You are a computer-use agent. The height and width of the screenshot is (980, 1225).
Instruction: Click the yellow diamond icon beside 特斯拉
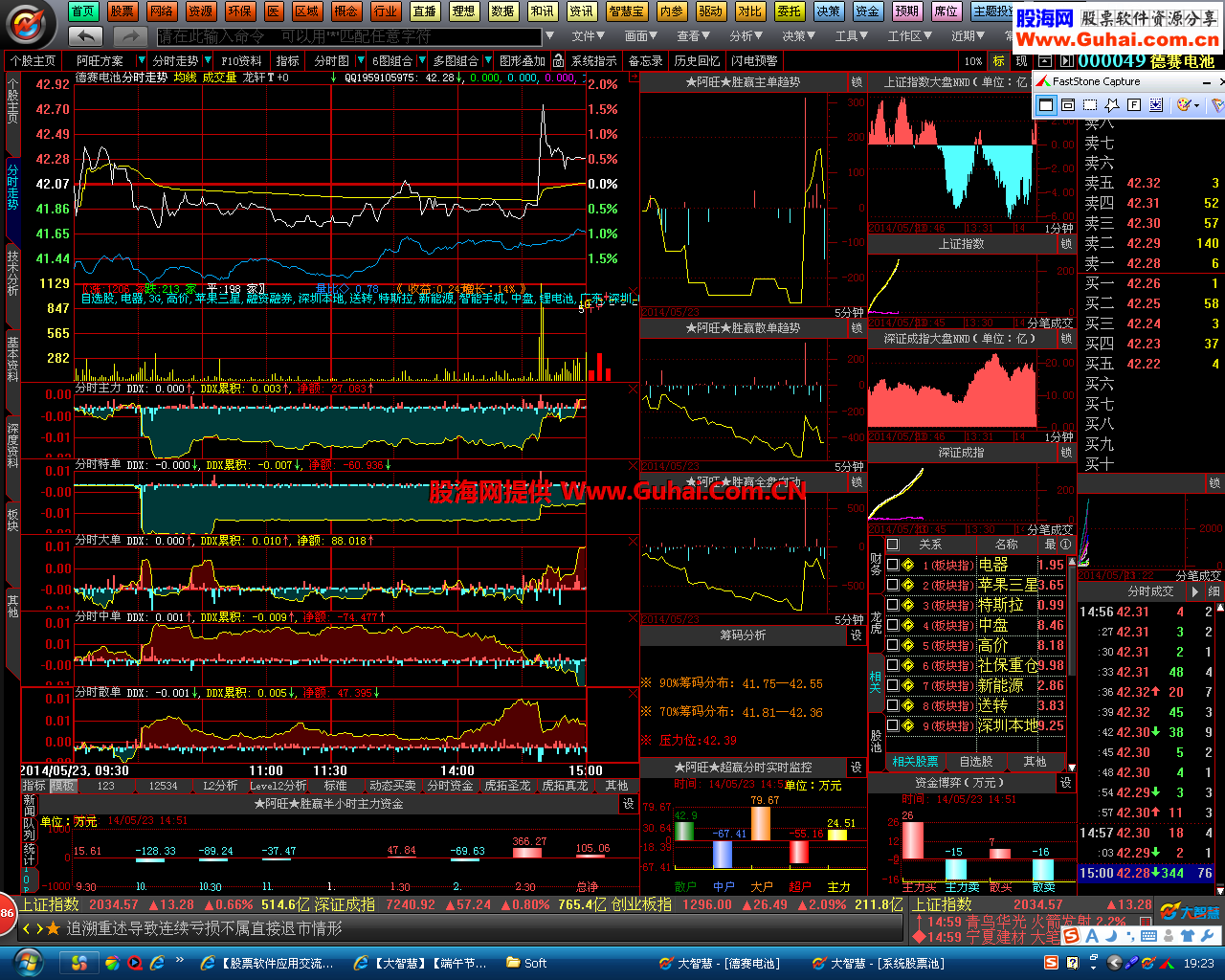908,605
